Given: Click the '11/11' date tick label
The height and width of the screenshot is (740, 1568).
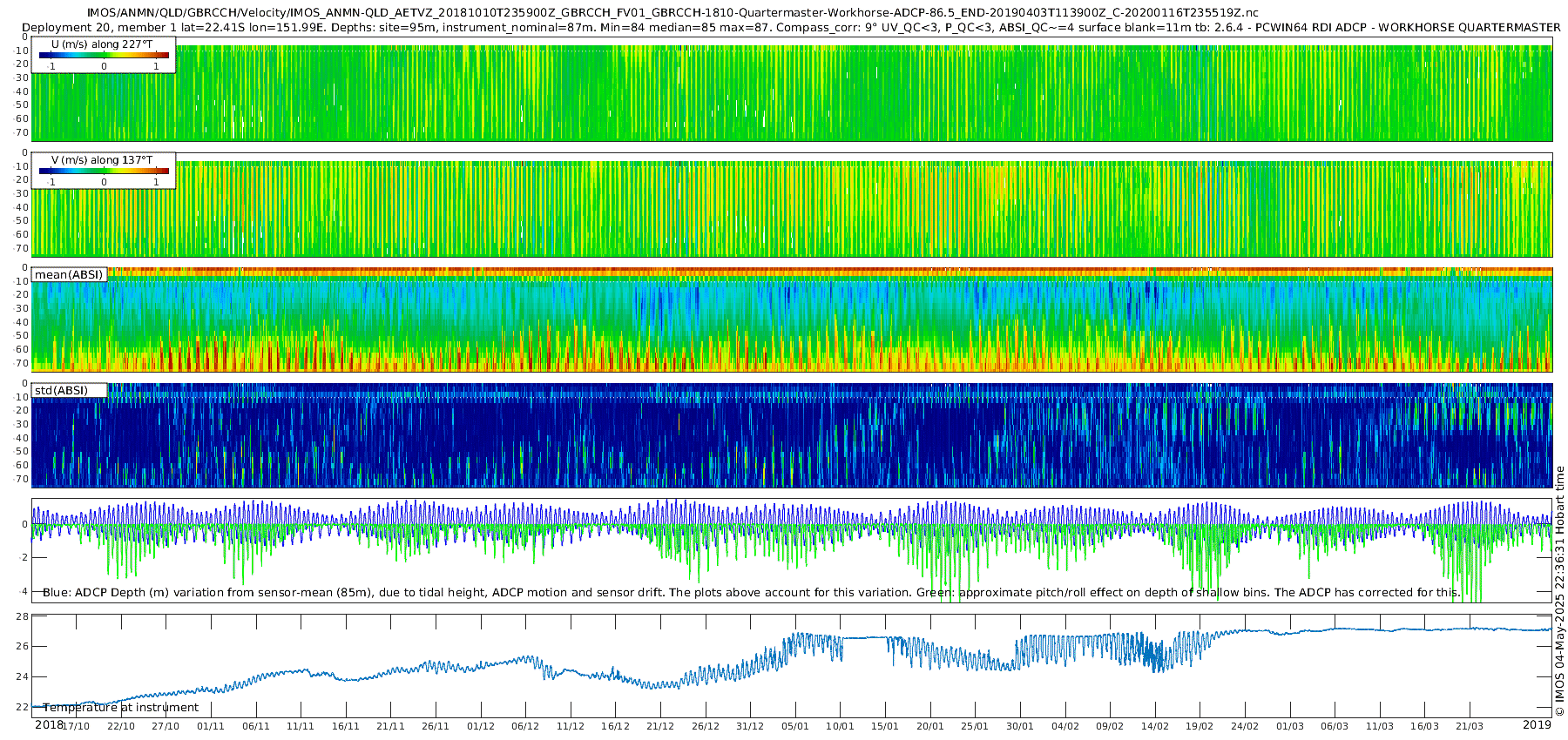Looking at the screenshot, I should (301, 726).
